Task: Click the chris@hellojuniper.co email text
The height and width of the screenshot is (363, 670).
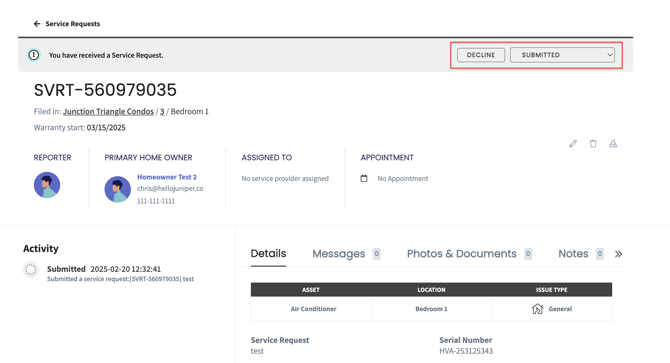Action: [x=170, y=188]
